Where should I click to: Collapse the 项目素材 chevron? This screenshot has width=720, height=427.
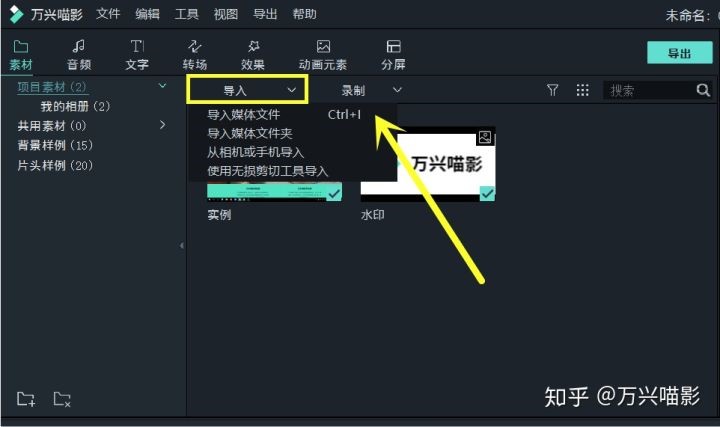162,86
